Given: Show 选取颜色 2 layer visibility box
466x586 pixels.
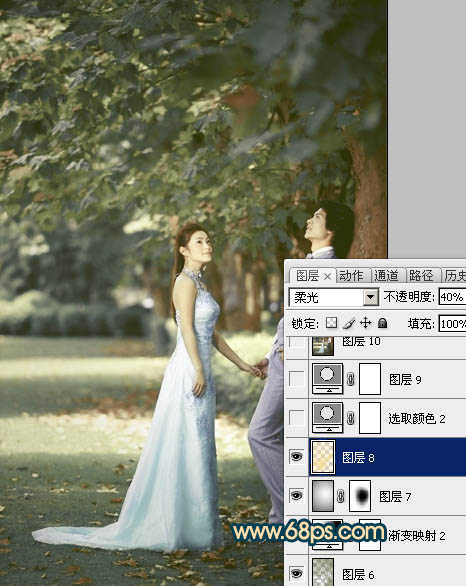Looking at the screenshot, I should click(297, 418).
